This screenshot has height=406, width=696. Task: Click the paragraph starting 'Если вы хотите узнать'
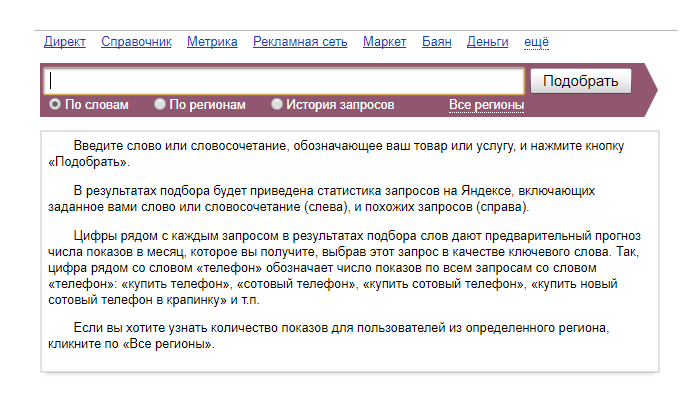pyautogui.click(x=330, y=335)
